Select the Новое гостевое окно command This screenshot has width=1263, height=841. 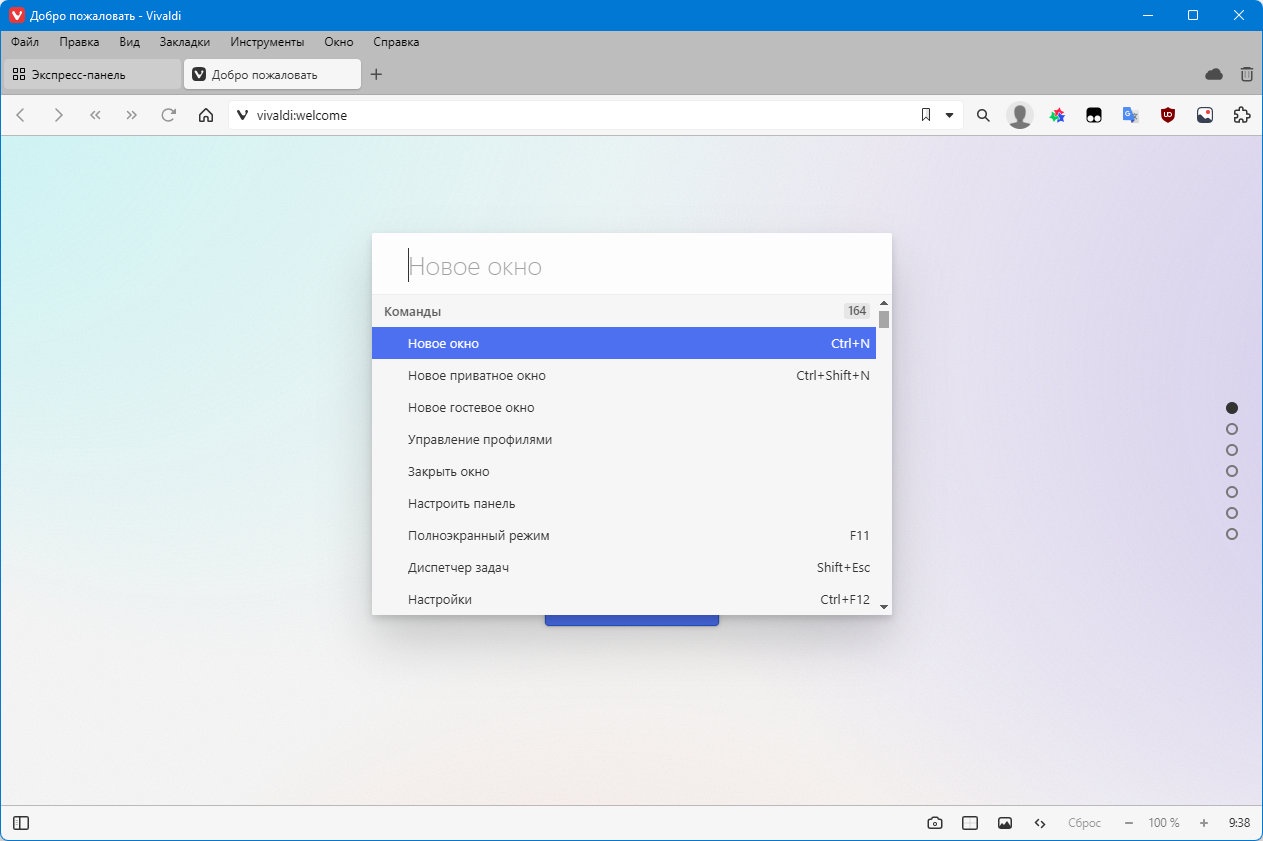pyautogui.click(x=624, y=407)
